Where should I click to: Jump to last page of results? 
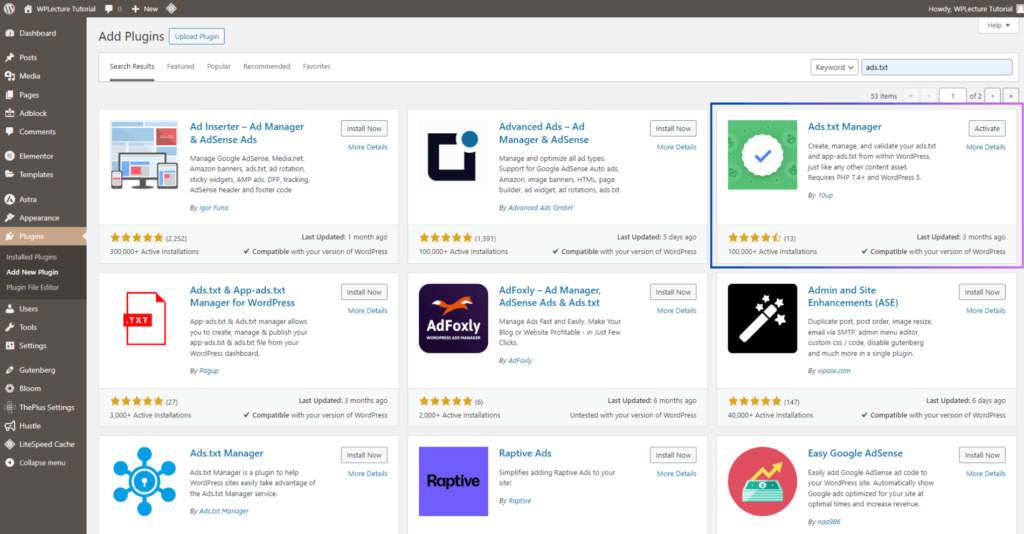(x=1010, y=96)
